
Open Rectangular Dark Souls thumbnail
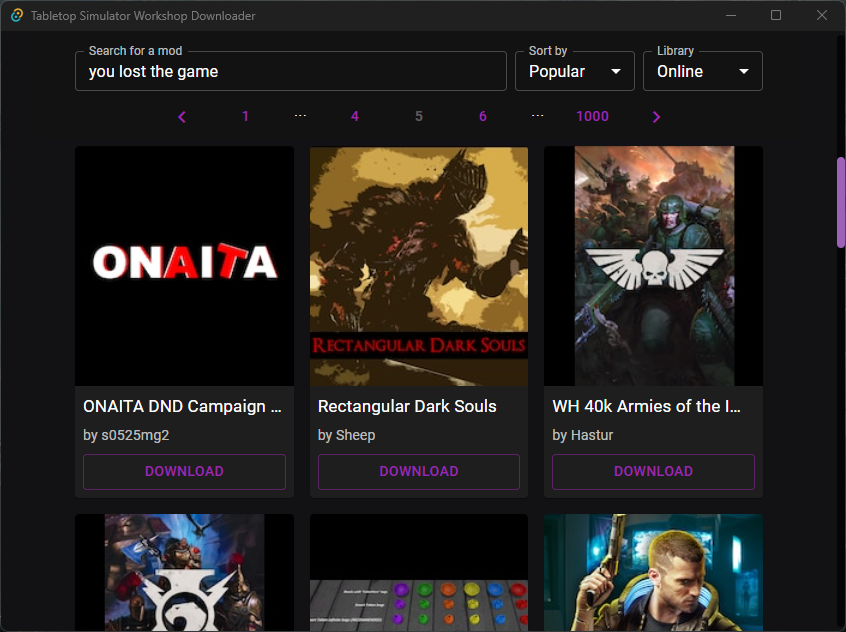tap(419, 266)
